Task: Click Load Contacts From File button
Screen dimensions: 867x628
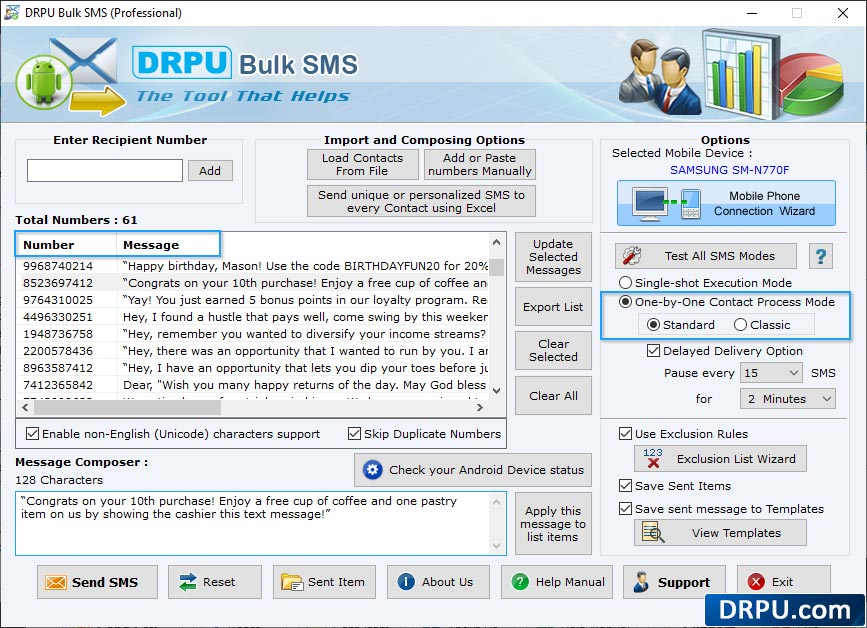Action: point(363,164)
